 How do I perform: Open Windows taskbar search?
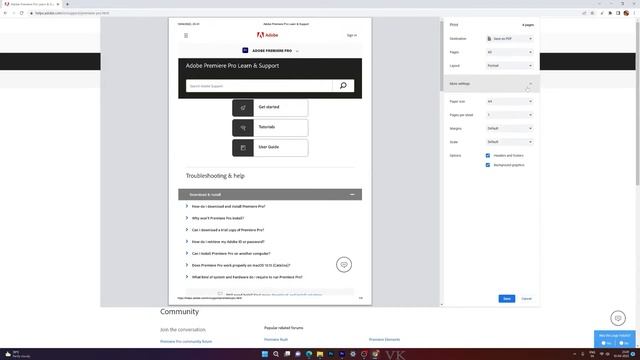point(276,354)
